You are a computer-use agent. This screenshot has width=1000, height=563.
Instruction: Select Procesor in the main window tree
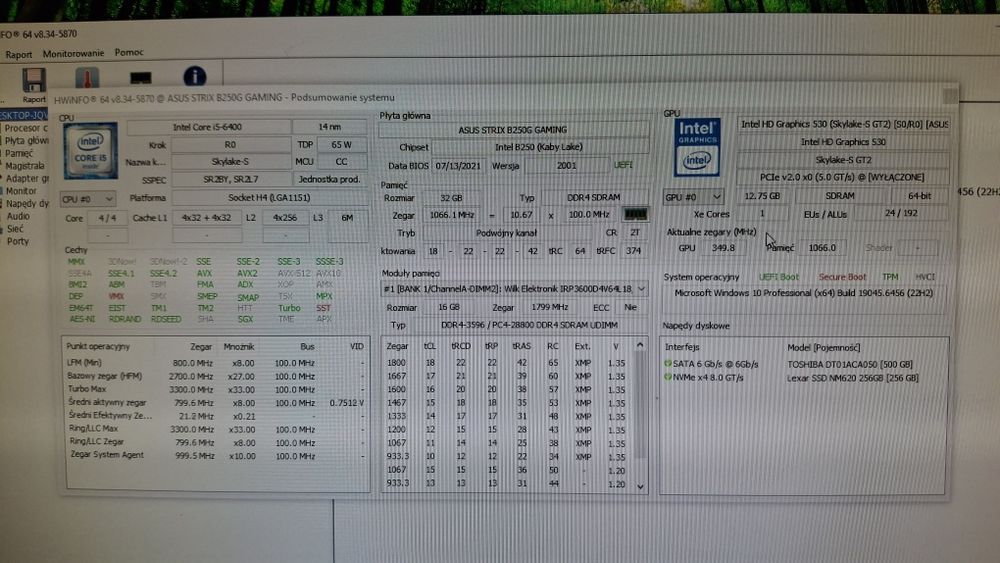26,128
